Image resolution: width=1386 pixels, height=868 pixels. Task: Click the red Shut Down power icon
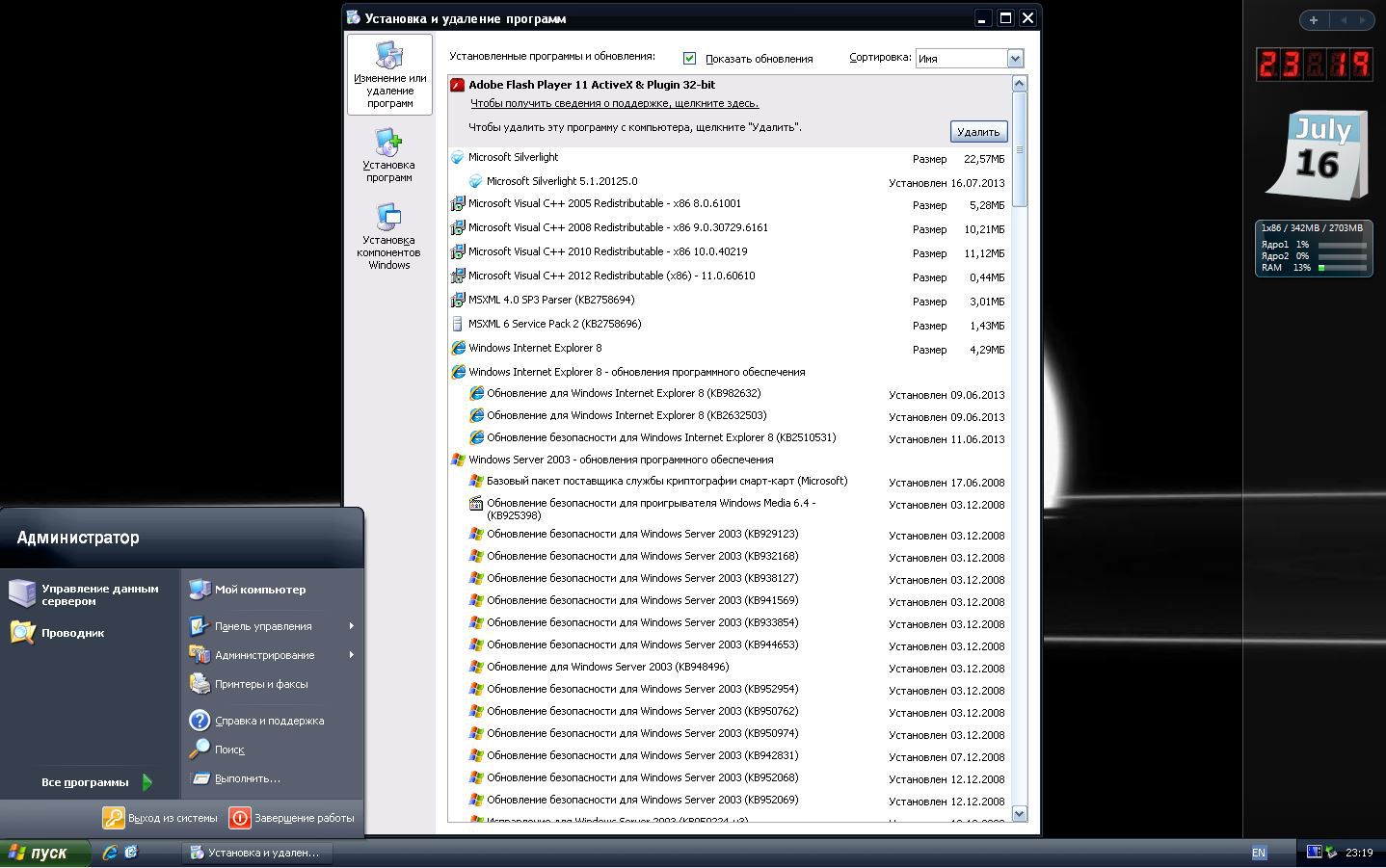(x=240, y=818)
